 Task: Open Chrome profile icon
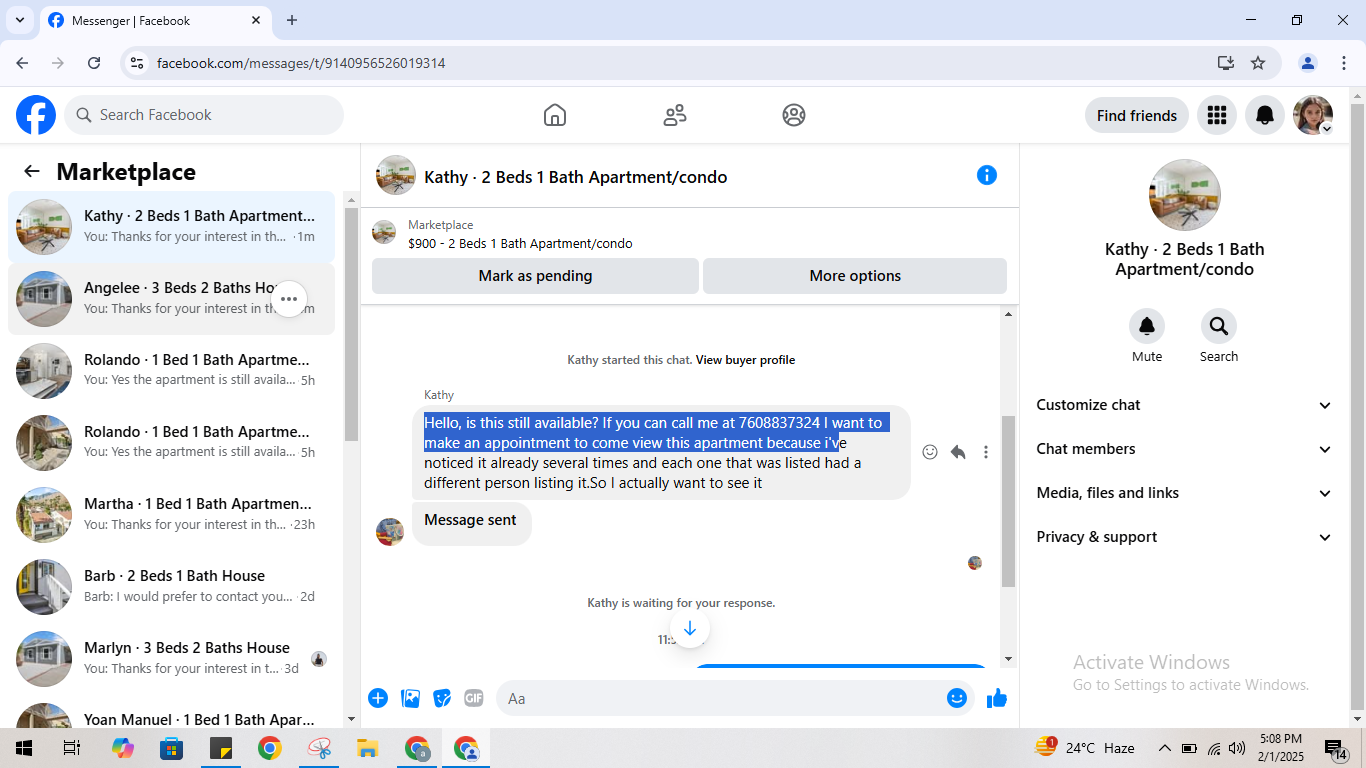click(1308, 63)
